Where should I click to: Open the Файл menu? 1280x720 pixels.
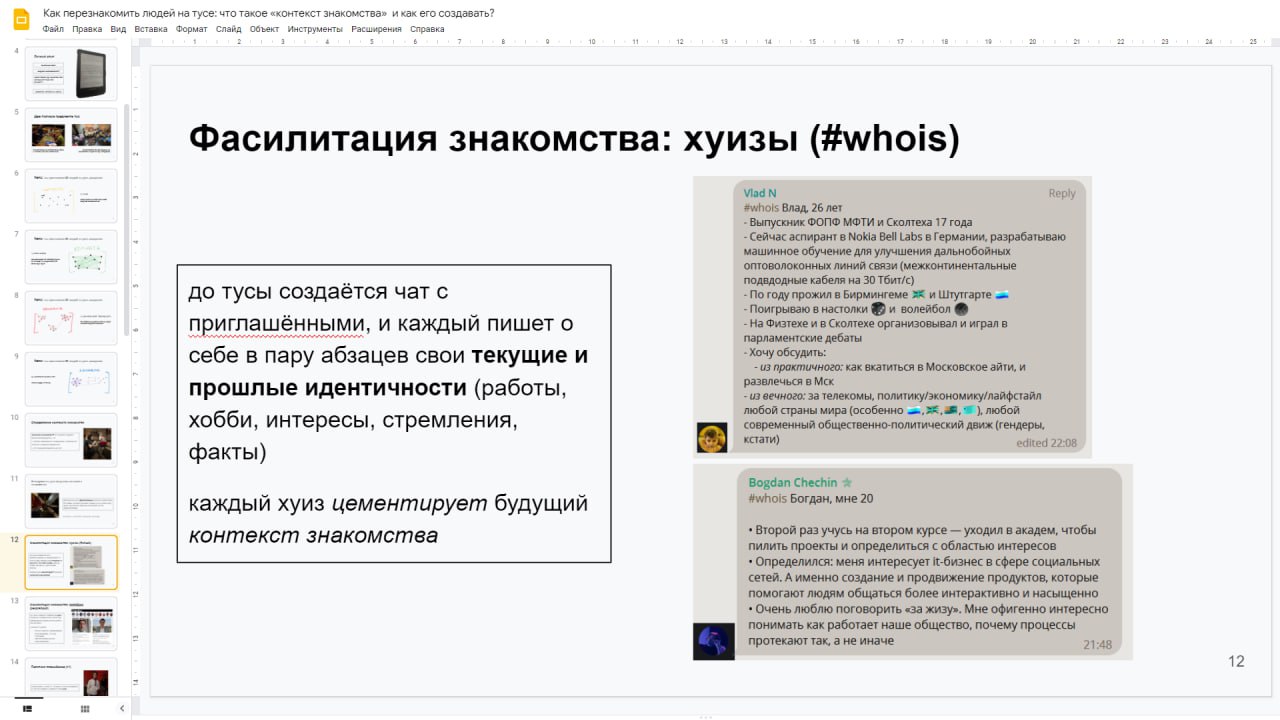pyautogui.click(x=54, y=29)
